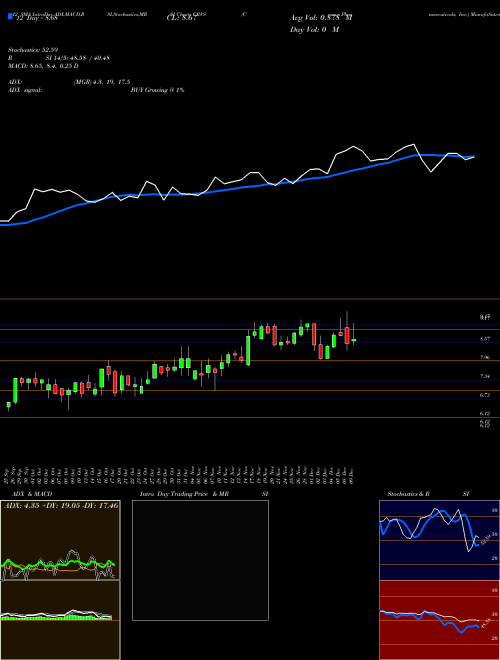Click the Stochastics & RSI panel title
This screenshot has width=500, height=660.
(428, 494)
